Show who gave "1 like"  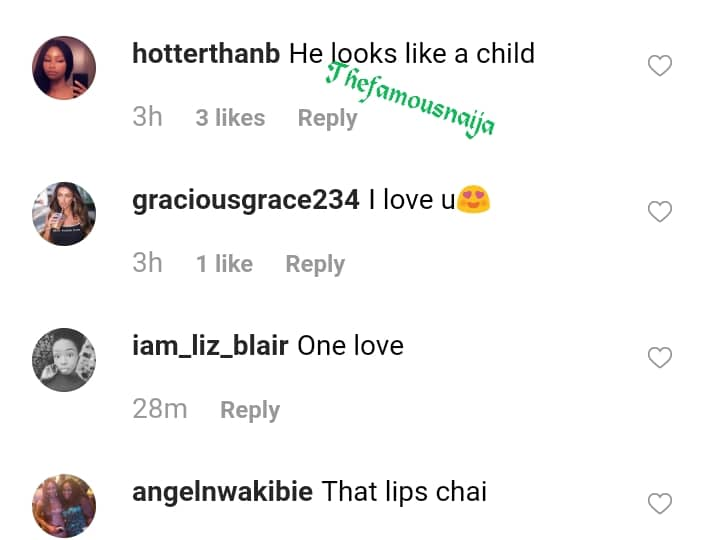[x=224, y=264]
